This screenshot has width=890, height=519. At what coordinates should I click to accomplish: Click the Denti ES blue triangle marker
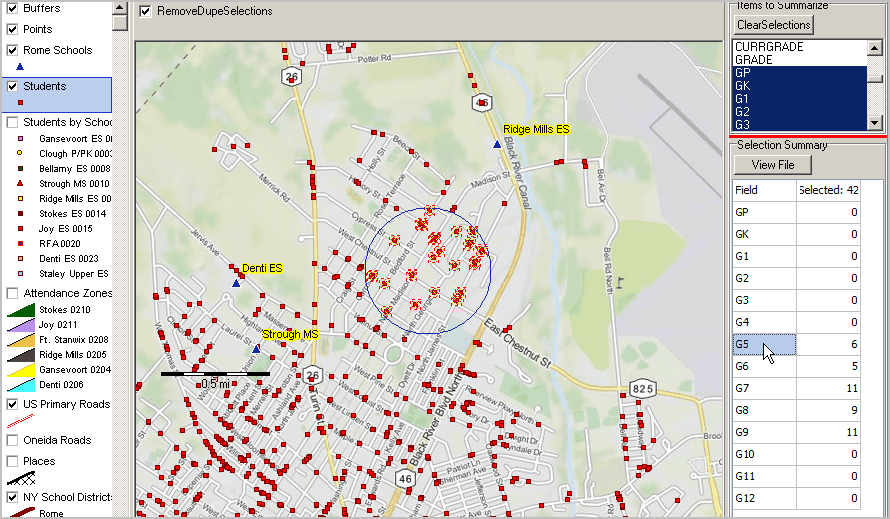point(236,283)
